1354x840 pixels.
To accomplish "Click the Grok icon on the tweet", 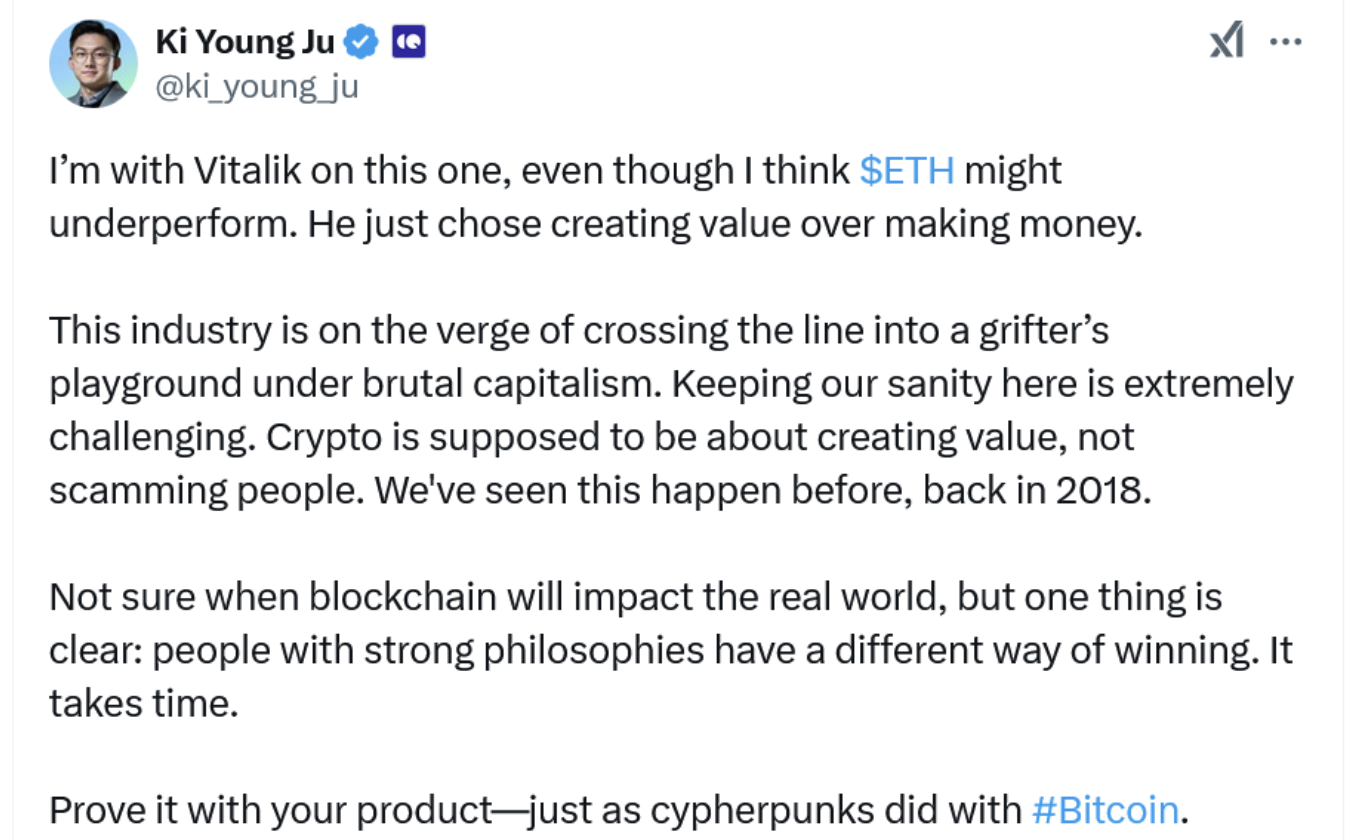I will coord(1227,41).
